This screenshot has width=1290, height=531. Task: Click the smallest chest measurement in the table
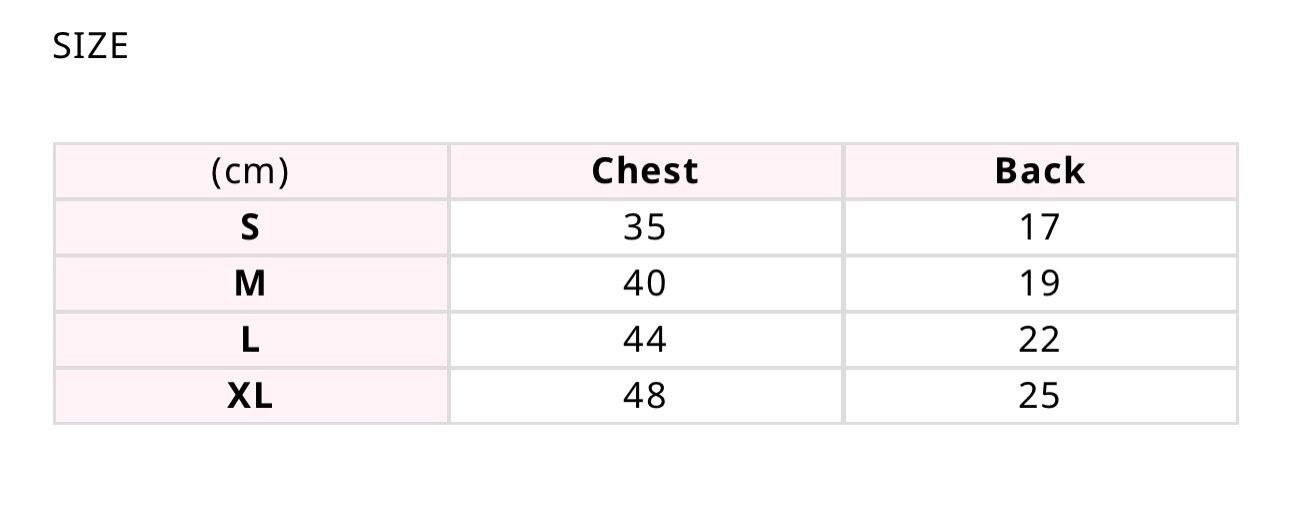(645, 228)
